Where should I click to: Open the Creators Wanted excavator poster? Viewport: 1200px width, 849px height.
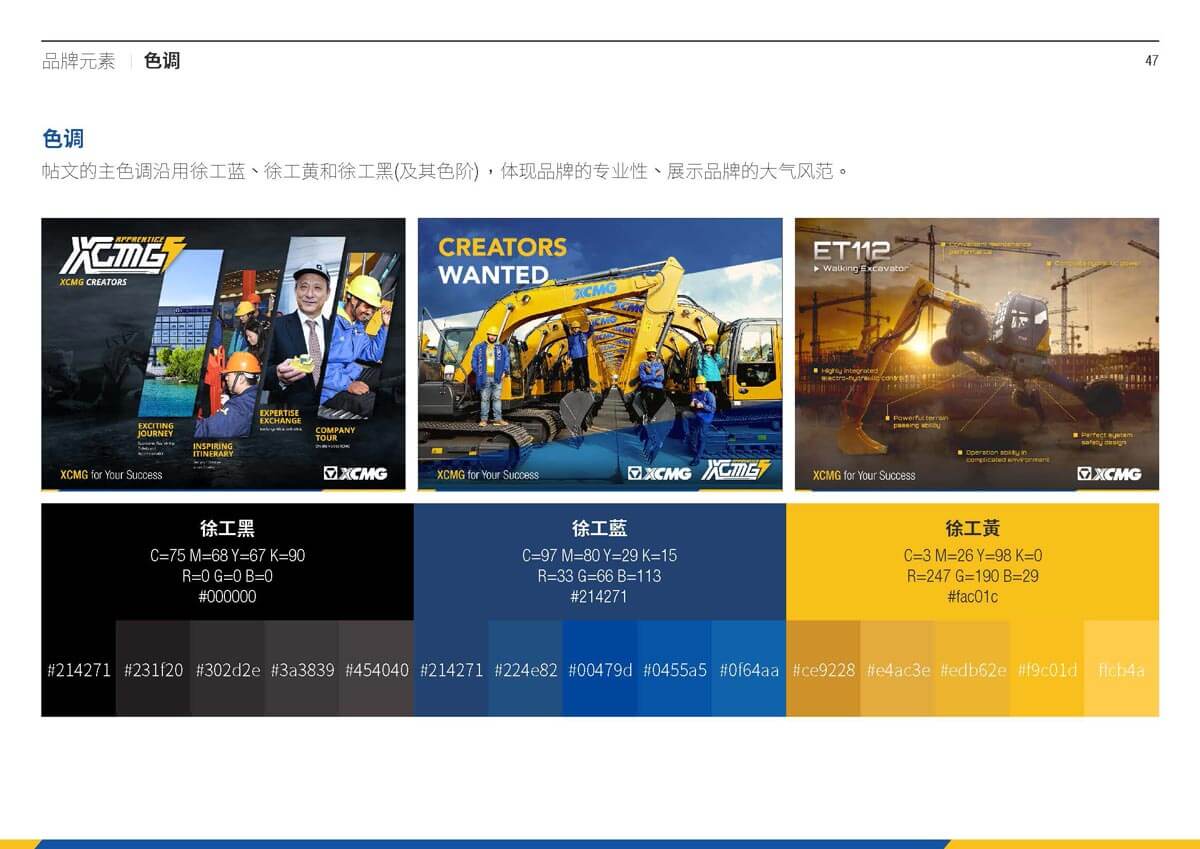click(x=600, y=355)
